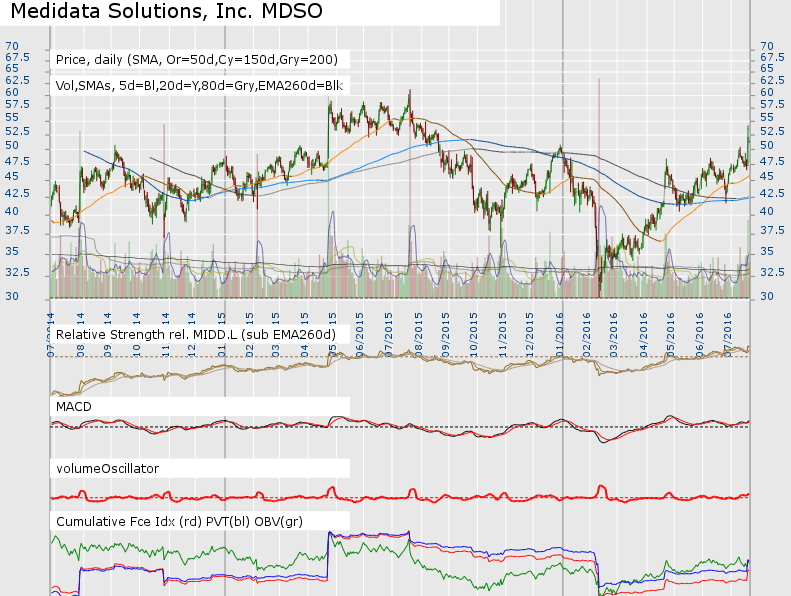Click 30 on the left price axis
Screen dimensions: 791x596
pos(12,296)
